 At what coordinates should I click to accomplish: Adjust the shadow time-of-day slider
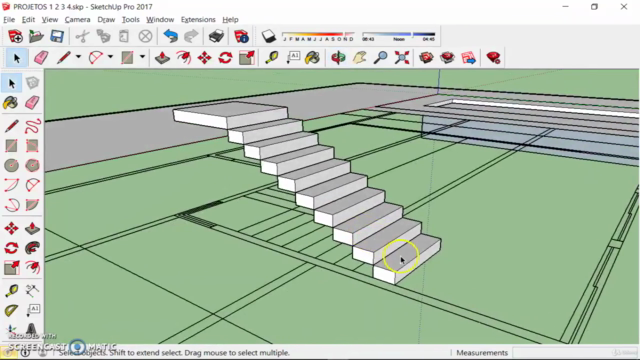pyautogui.click(x=399, y=36)
